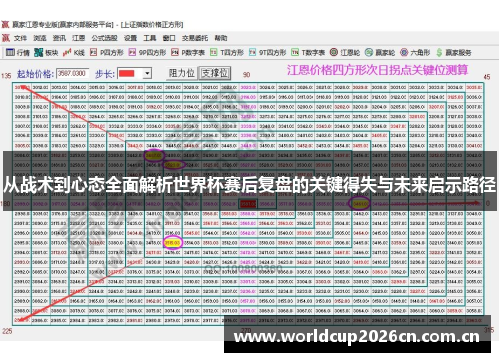Viewport: 500px width, 362px height.
Task: Open 赢家服务 with the dollar icon
Action: pos(454,52)
